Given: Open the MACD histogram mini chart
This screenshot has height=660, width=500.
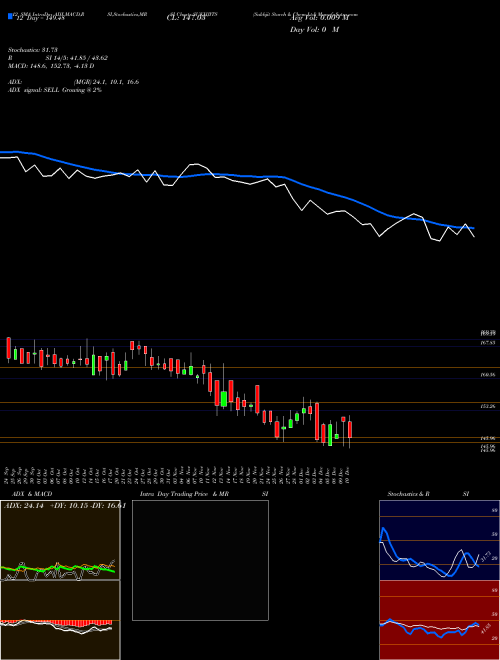Looking at the screenshot, I should 60,620.
